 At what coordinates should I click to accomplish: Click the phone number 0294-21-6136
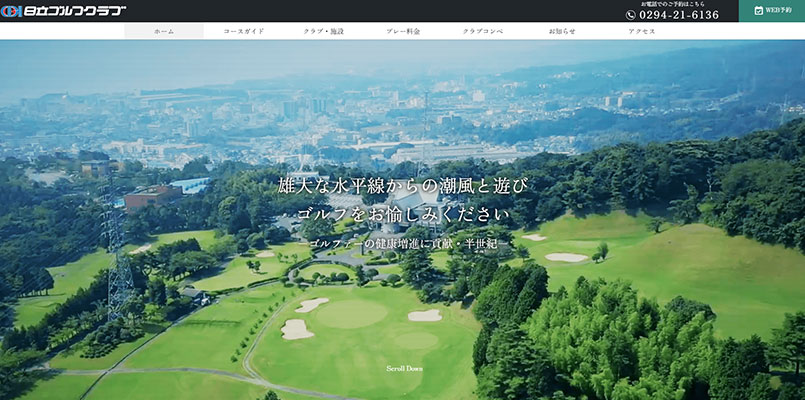(x=679, y=15)
